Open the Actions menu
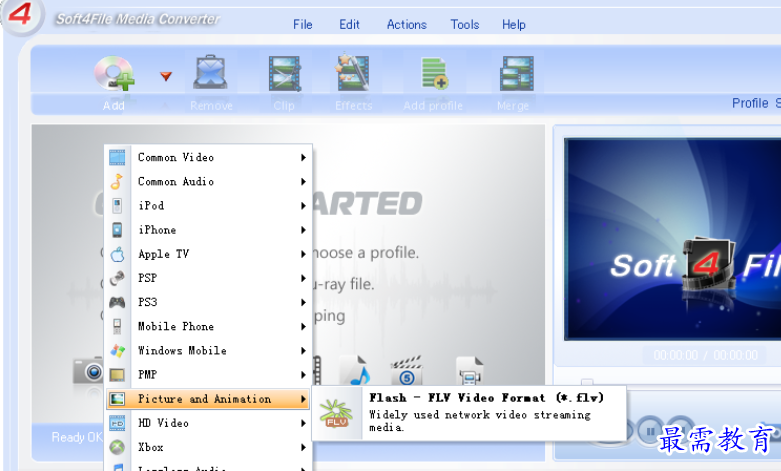The width and height of the screenshot is (781, 471). (x=406, y=24)
